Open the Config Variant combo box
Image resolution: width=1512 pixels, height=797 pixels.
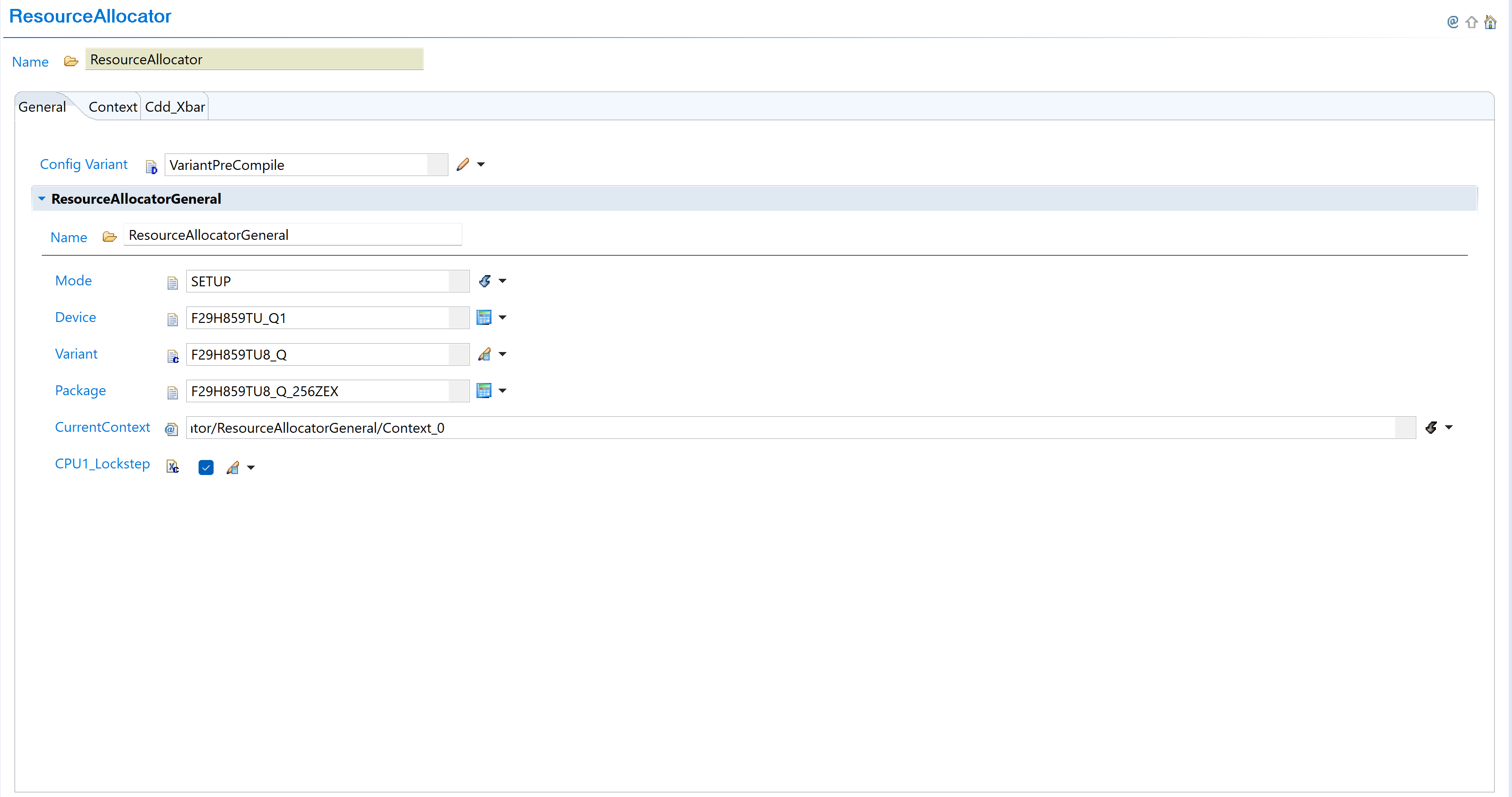(x=437, y=165)
